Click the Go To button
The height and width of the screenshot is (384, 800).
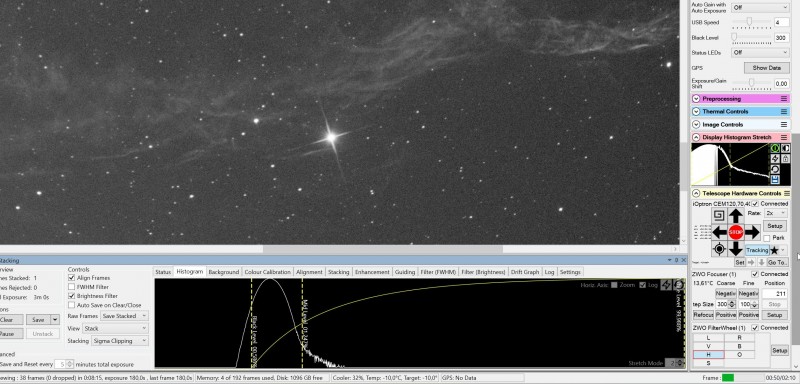coord(777,262)
